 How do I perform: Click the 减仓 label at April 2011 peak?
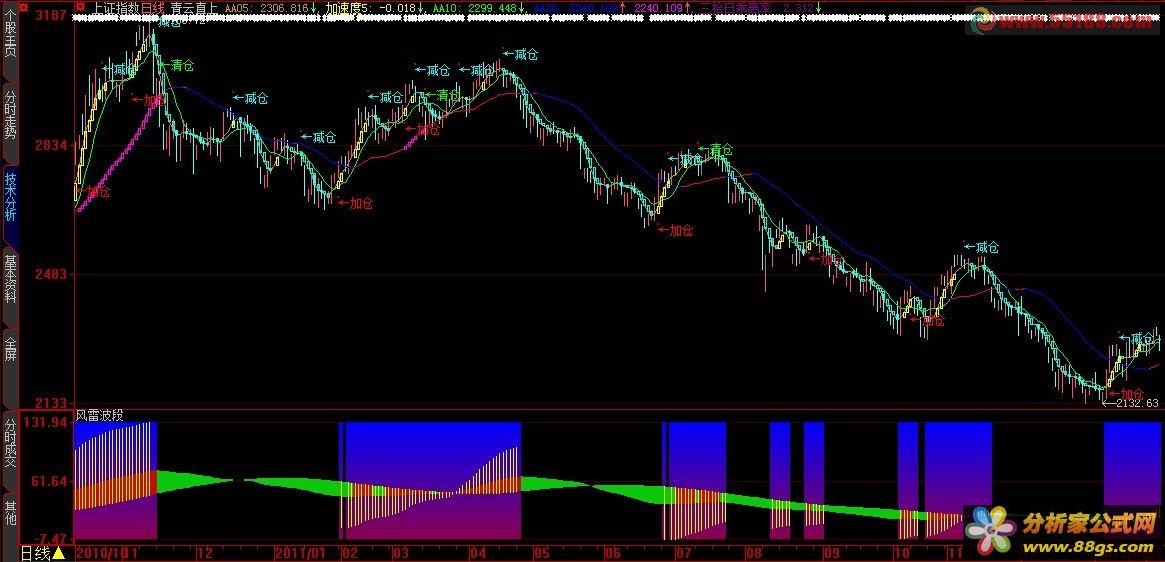point(525,54)
